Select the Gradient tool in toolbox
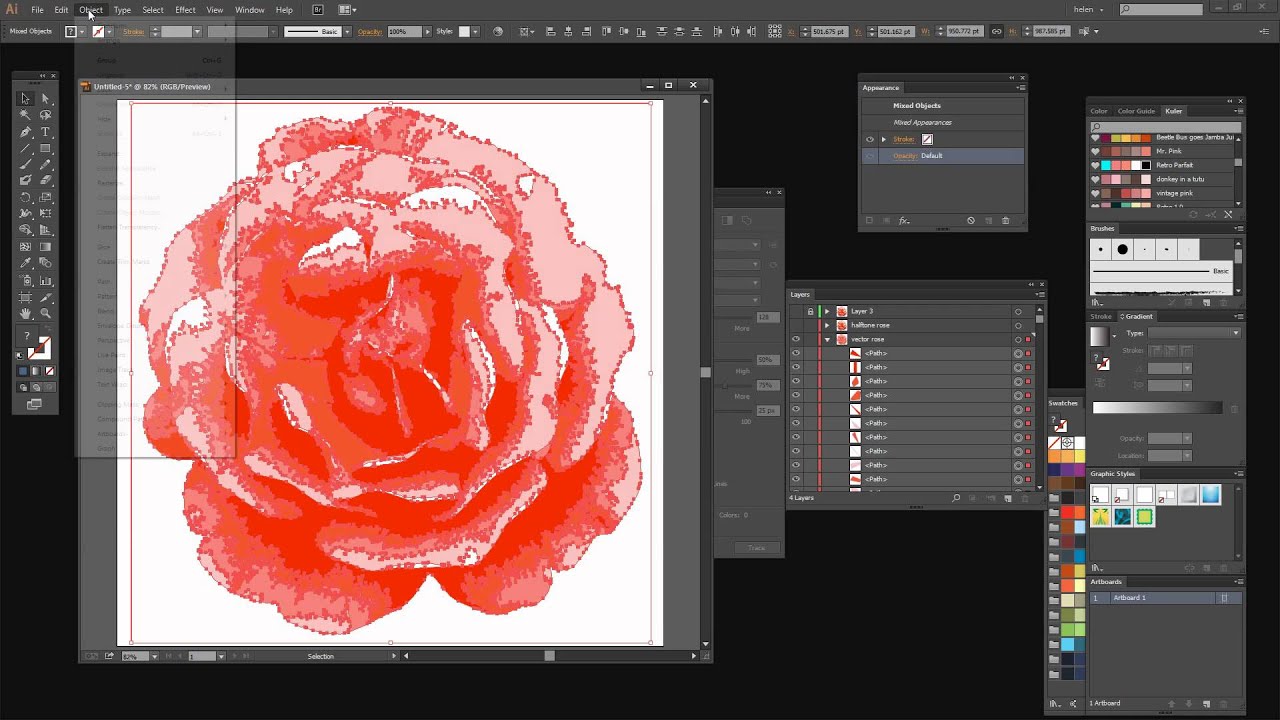 coord(45,247)
